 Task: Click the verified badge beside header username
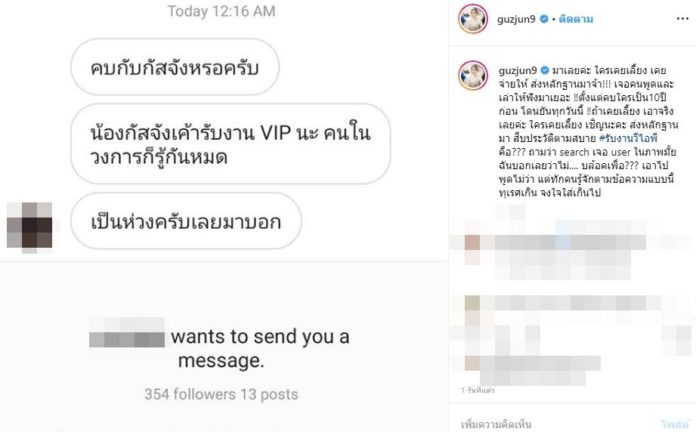[544, 19]
